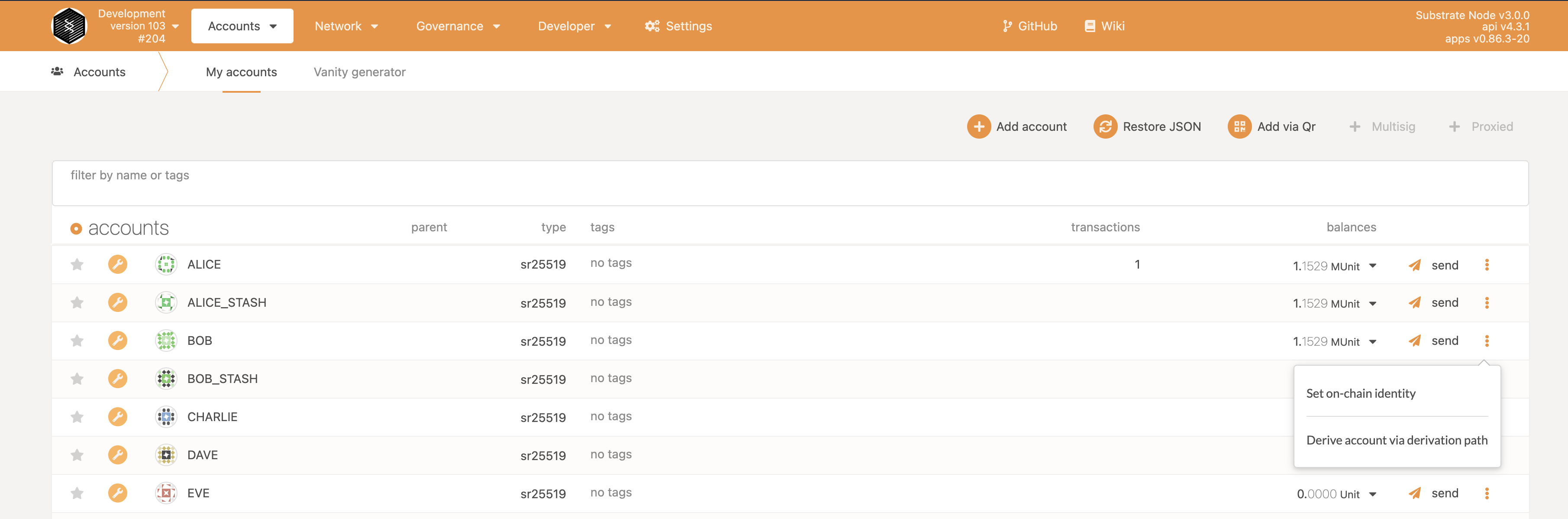Open the Network dropdown menu

(x=346, y=26)
